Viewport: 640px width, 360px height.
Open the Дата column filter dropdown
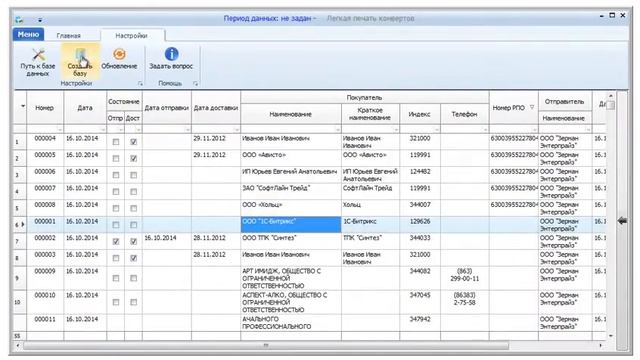tap(102, 129)
